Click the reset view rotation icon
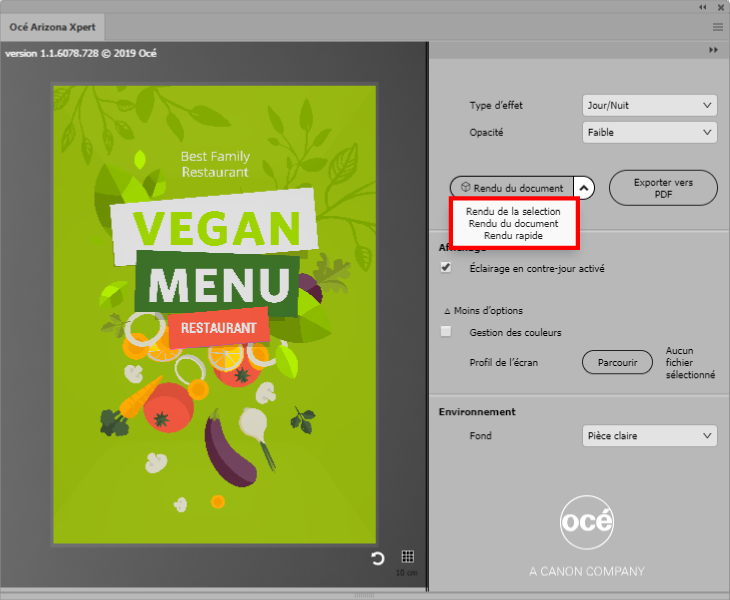Screen dimensions: 730x600 [x=378, y=558]
